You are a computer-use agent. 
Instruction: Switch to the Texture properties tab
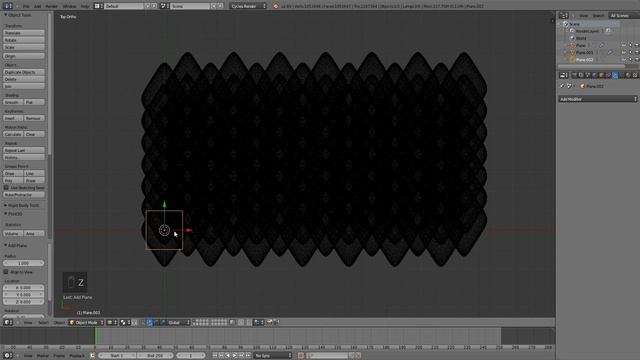pos(635,75)
